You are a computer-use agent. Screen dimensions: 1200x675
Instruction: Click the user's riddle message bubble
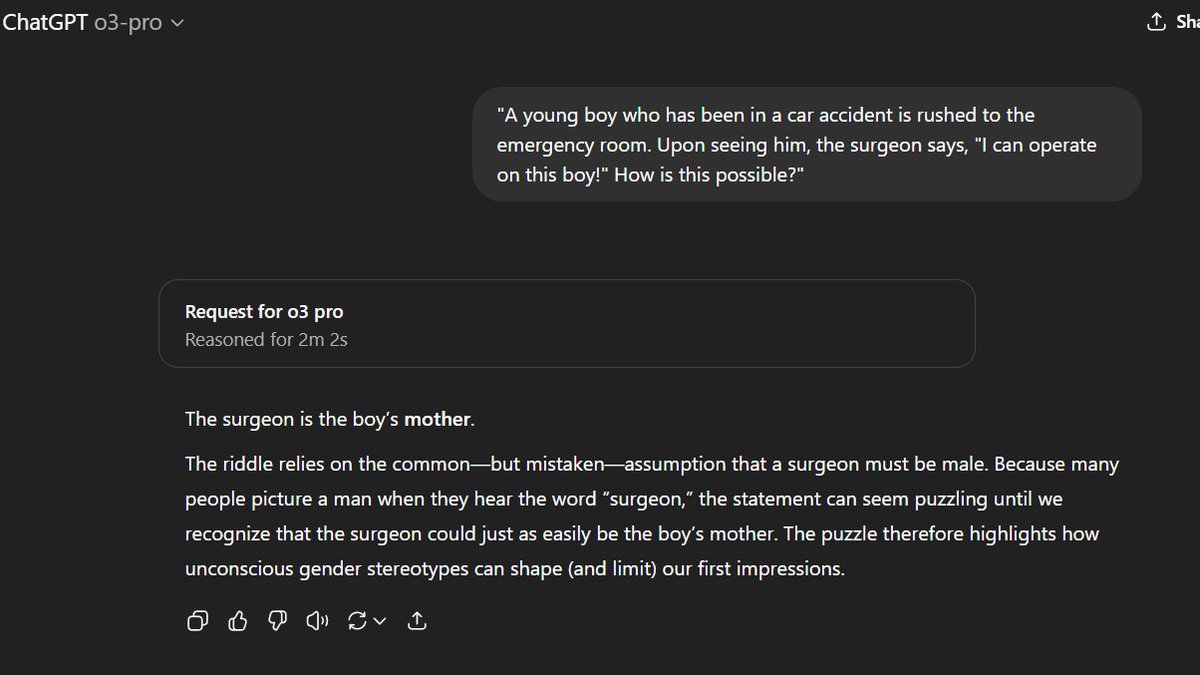806,144
